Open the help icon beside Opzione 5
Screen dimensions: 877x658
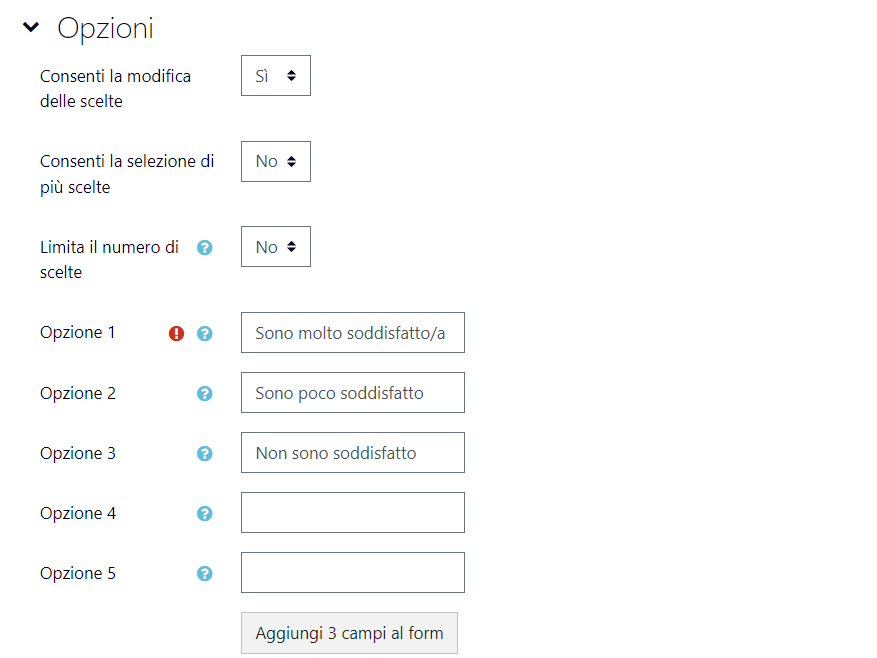point(205,574)
